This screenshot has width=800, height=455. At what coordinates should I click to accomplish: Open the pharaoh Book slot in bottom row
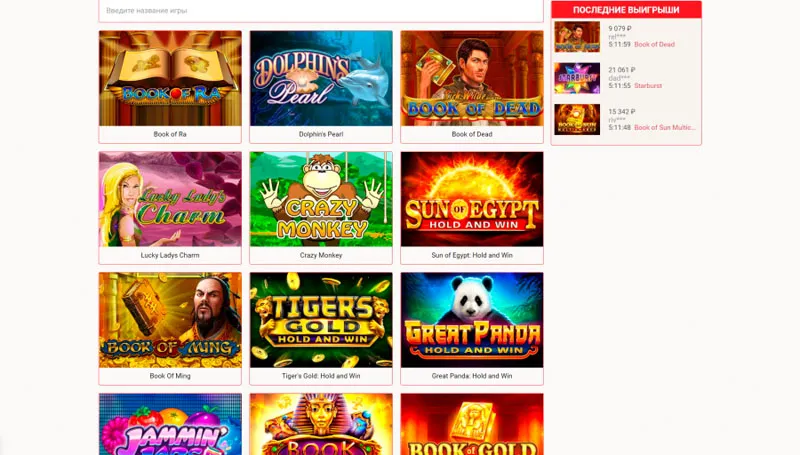pyautogui.click(x=321, y=424)
